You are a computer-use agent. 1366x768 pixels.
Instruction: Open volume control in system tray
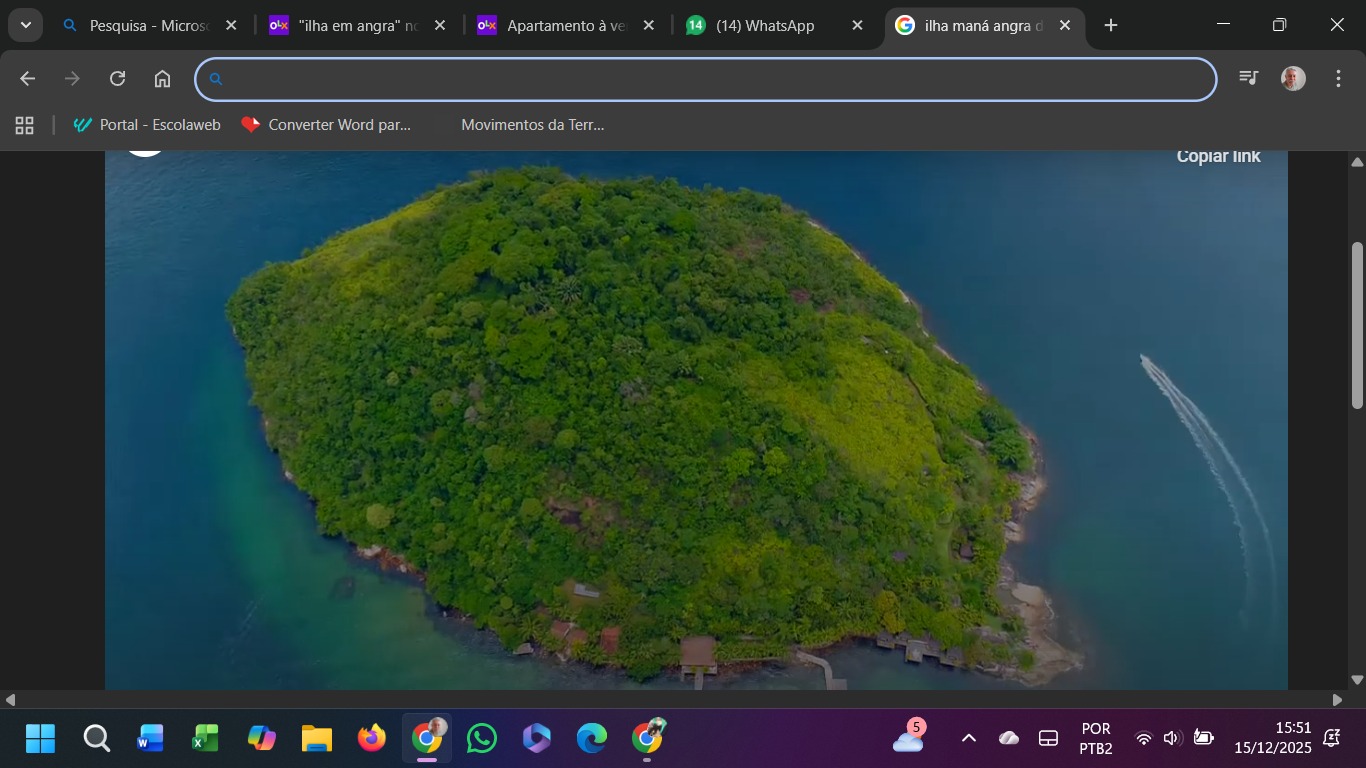1173,739
